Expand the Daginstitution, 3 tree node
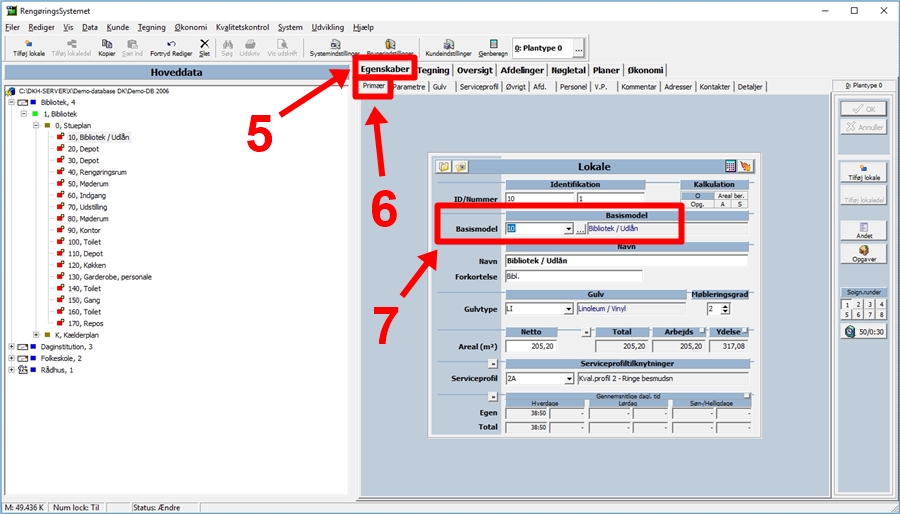The height and width of the screenshot is (514, 900). (x=11, y=346)
